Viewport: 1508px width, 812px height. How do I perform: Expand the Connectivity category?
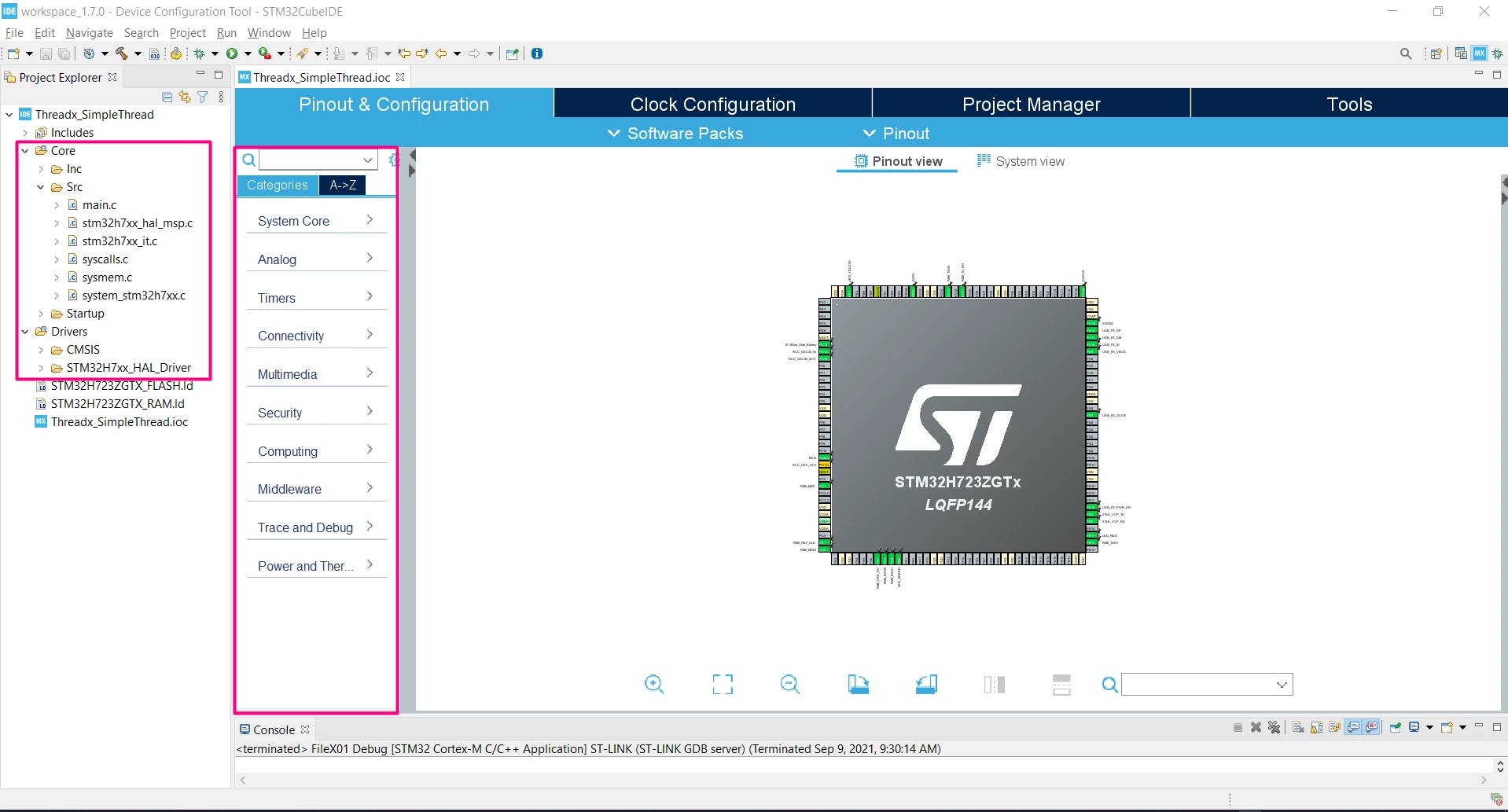[317, 336]
